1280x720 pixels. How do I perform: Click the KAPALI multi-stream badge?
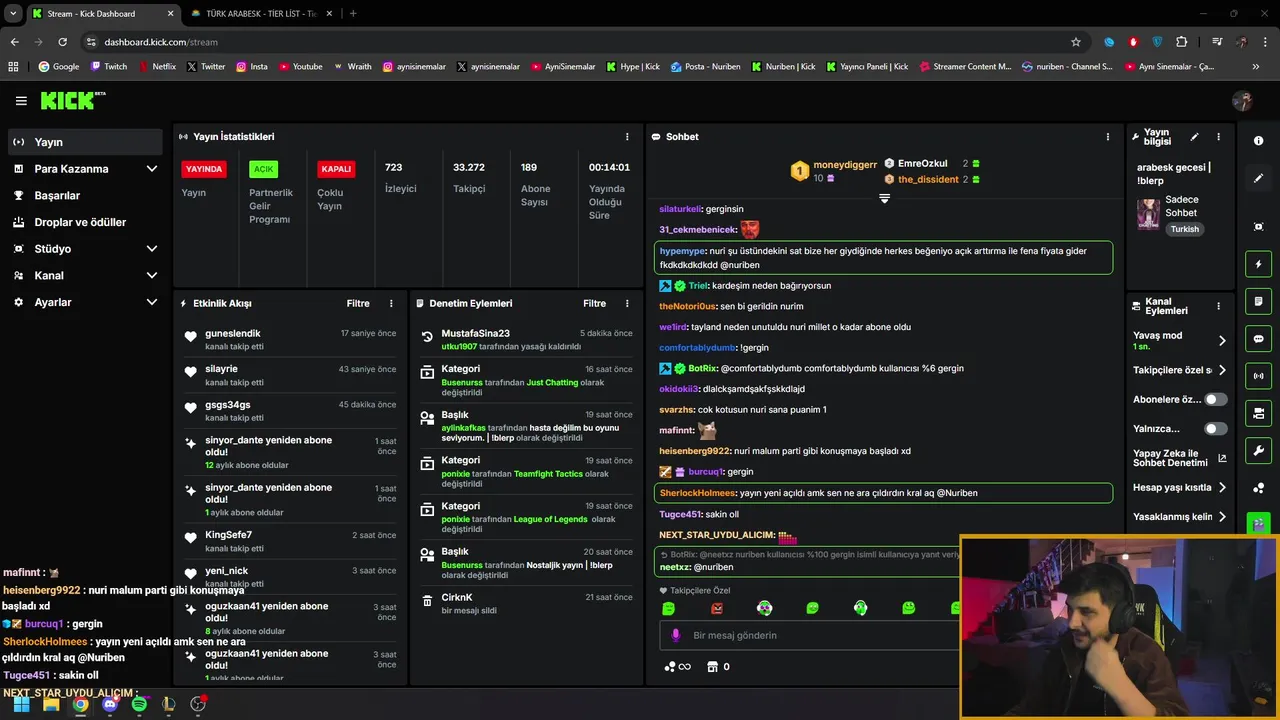336,169
